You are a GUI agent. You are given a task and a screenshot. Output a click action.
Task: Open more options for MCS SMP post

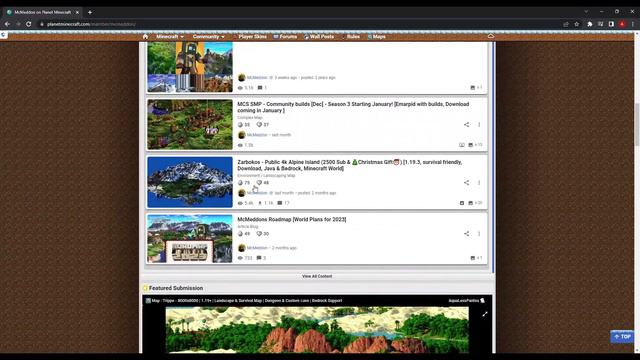[x=479, y=124]
